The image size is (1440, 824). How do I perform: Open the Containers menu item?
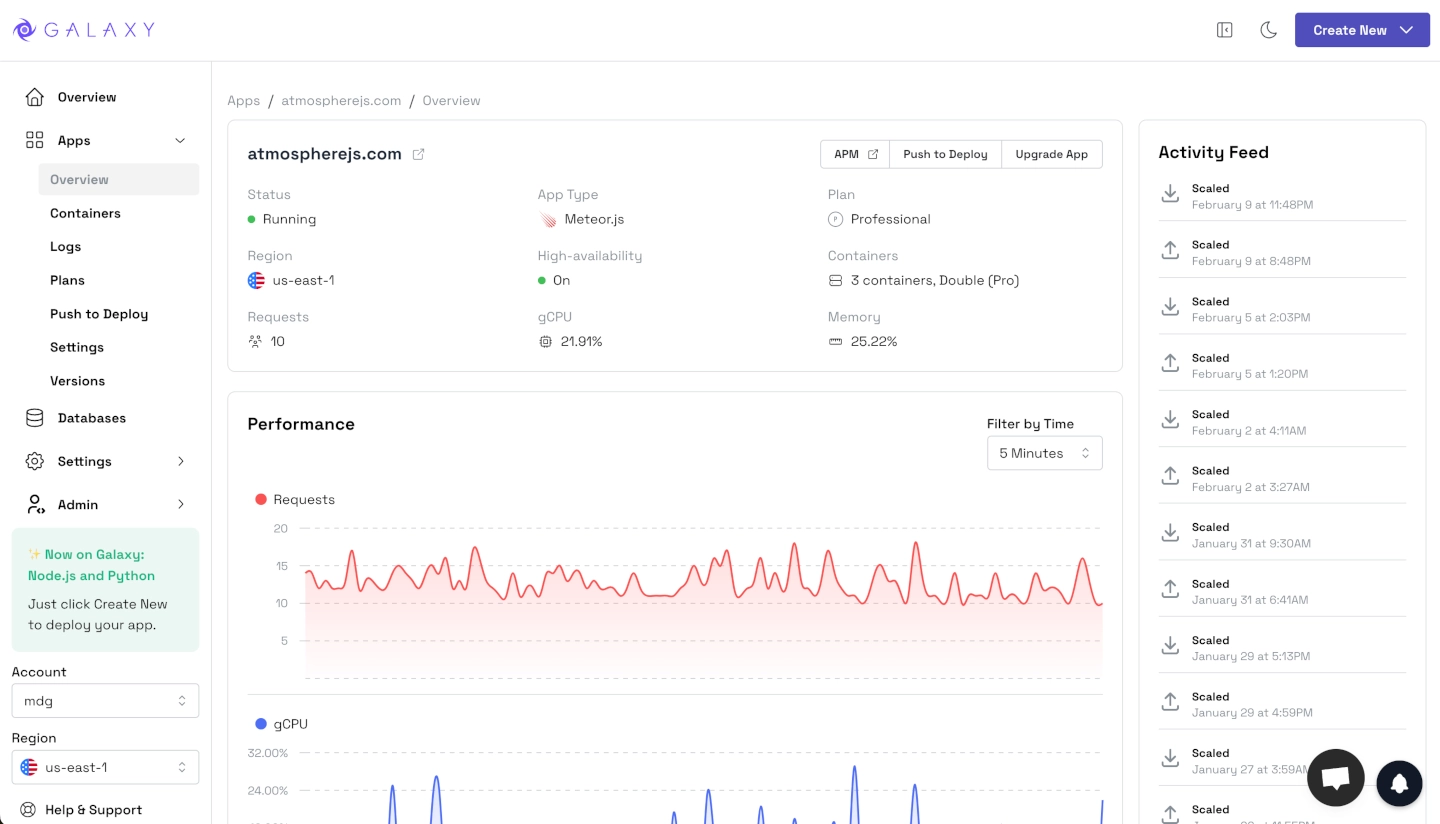[x=85, y=213]
